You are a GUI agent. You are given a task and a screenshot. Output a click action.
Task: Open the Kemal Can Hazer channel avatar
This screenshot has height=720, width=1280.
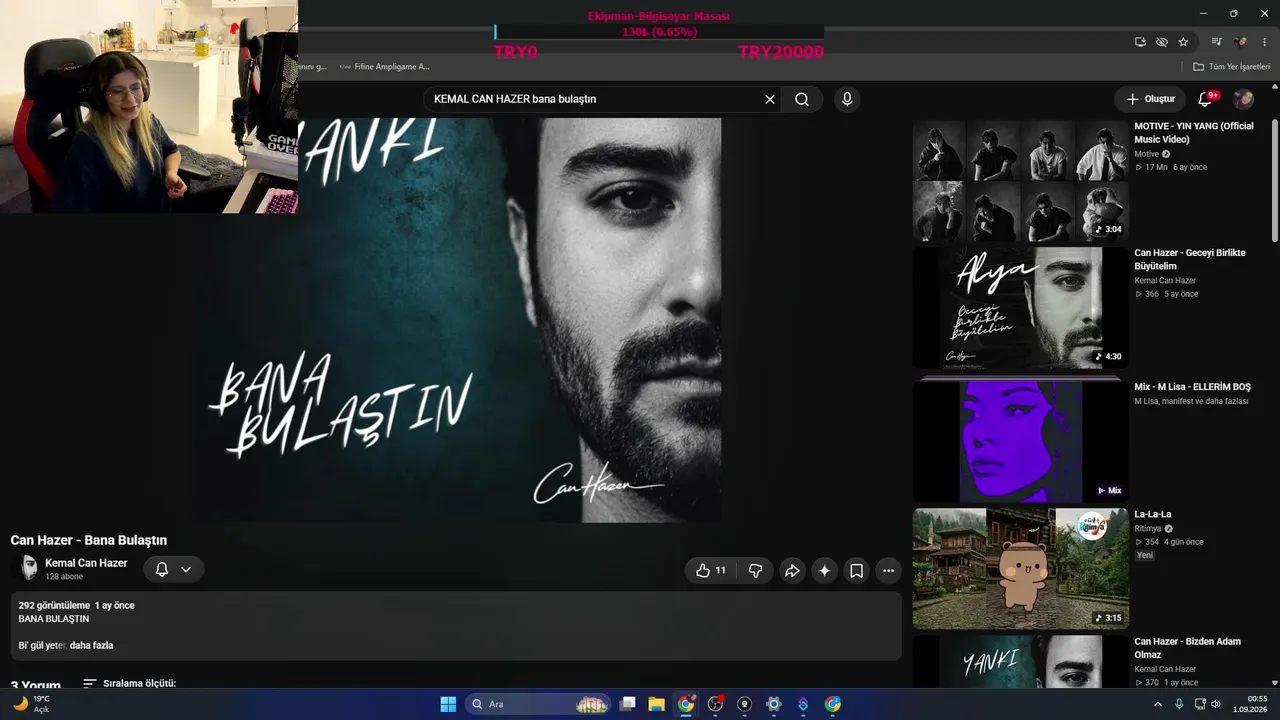tap(28, 569)
